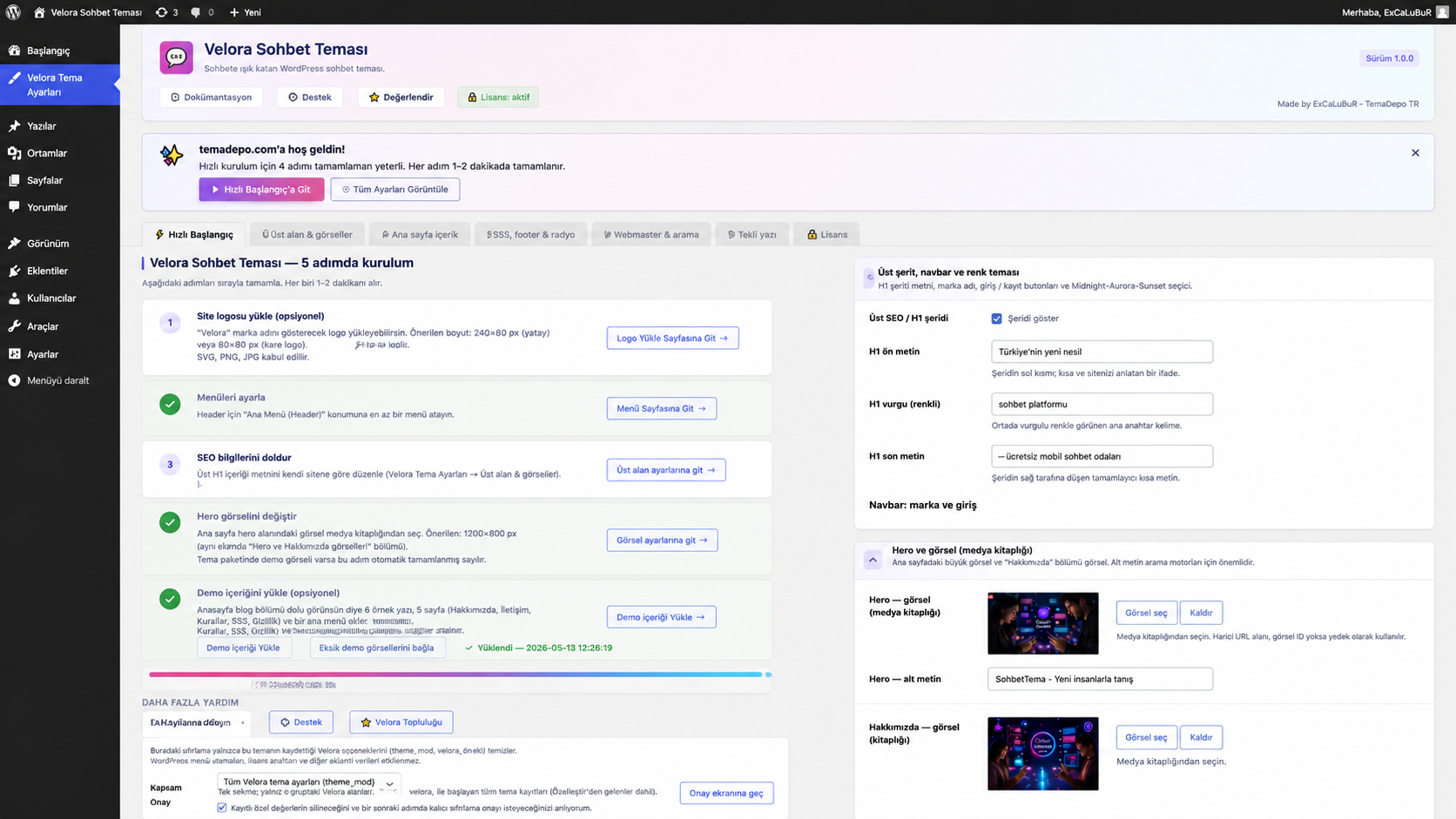This screenshot has width=1456, height=819.
Task: Click Görsel seç for Hero görsel
Action: click(x=1146, y=613)
